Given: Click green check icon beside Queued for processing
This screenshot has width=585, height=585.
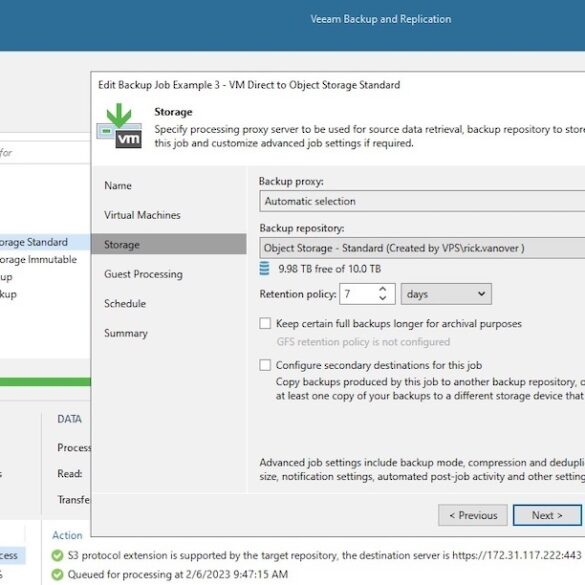Looking at the screenshot, I should click(x=57, y=574).
